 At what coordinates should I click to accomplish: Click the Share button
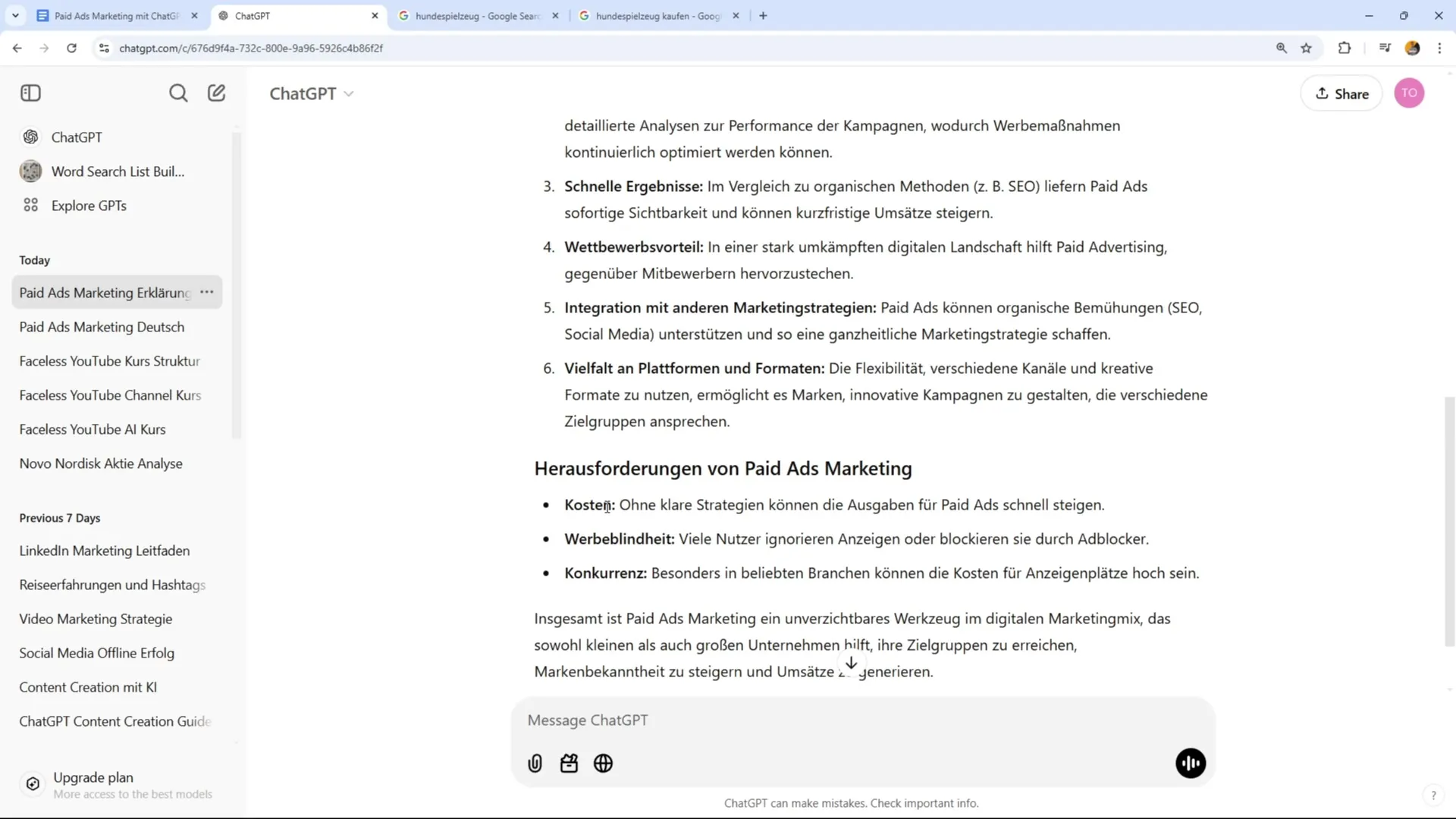pyautogui.click(x=1341, y=93)
